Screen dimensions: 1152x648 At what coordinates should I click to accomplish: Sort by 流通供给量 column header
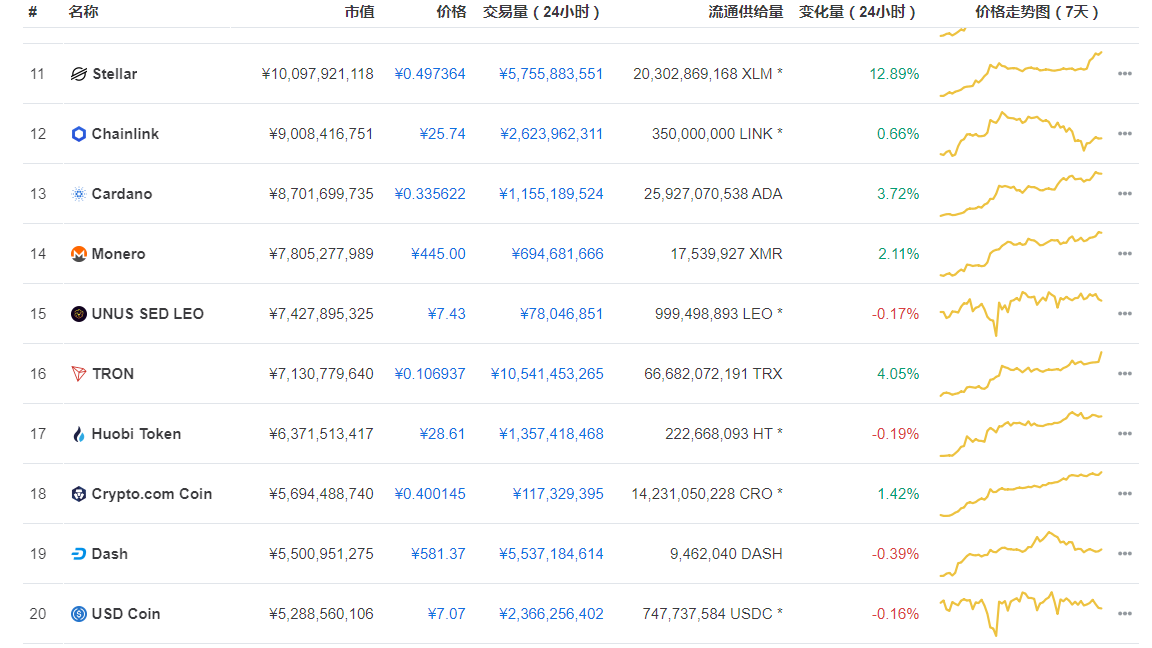point(745,12)
